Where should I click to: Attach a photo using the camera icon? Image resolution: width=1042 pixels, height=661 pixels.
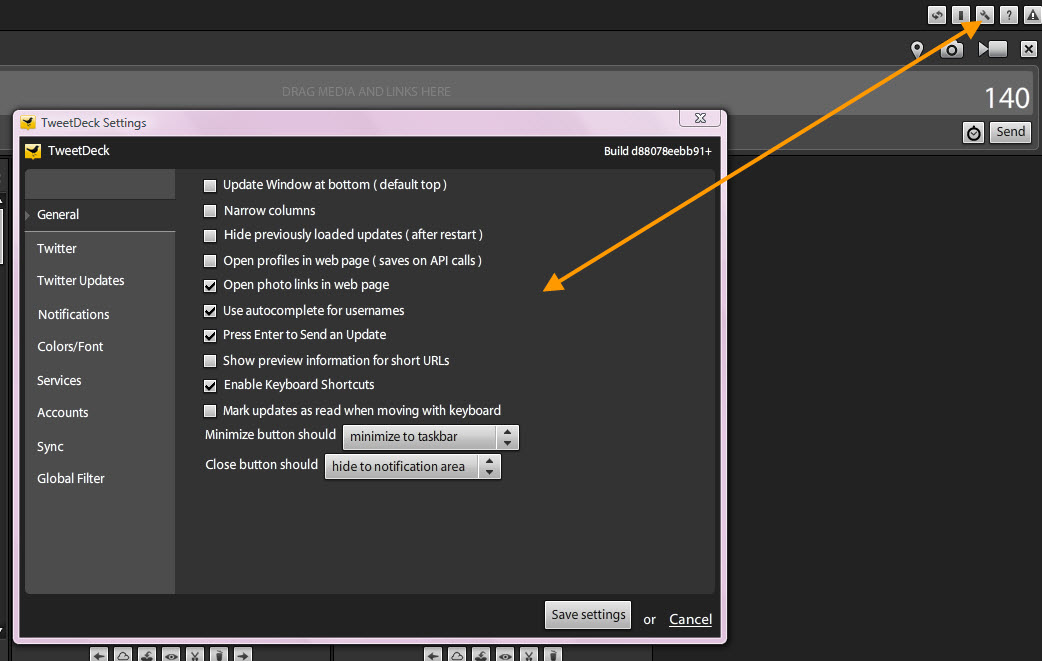[952, 49]
